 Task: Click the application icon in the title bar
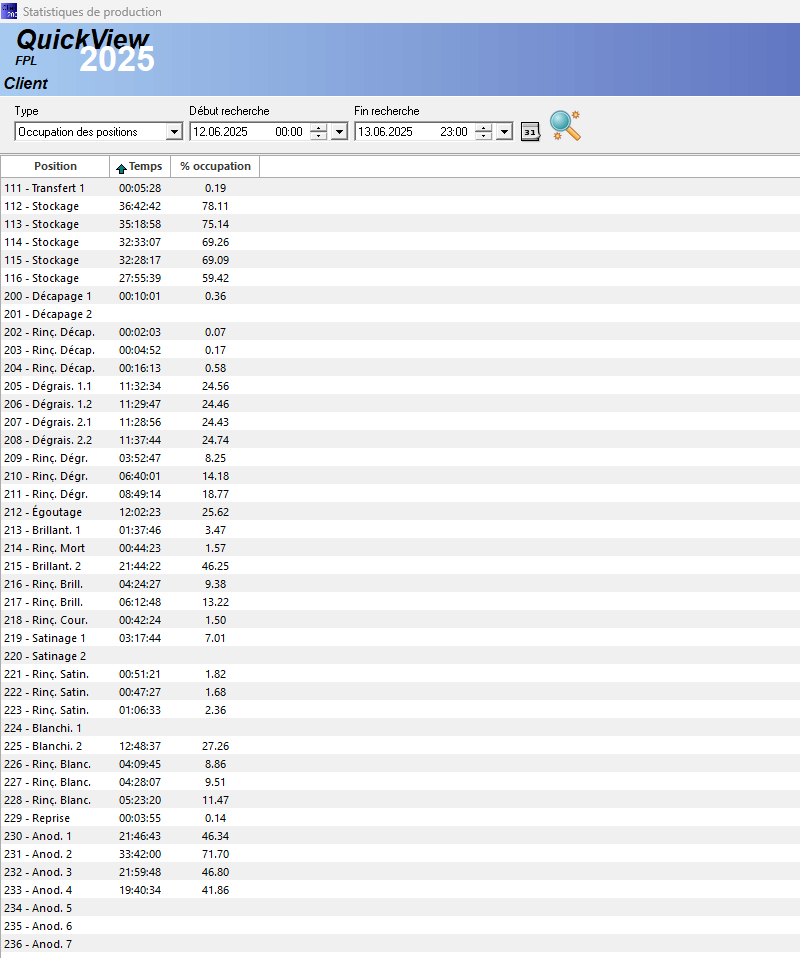tap(9, 11)
